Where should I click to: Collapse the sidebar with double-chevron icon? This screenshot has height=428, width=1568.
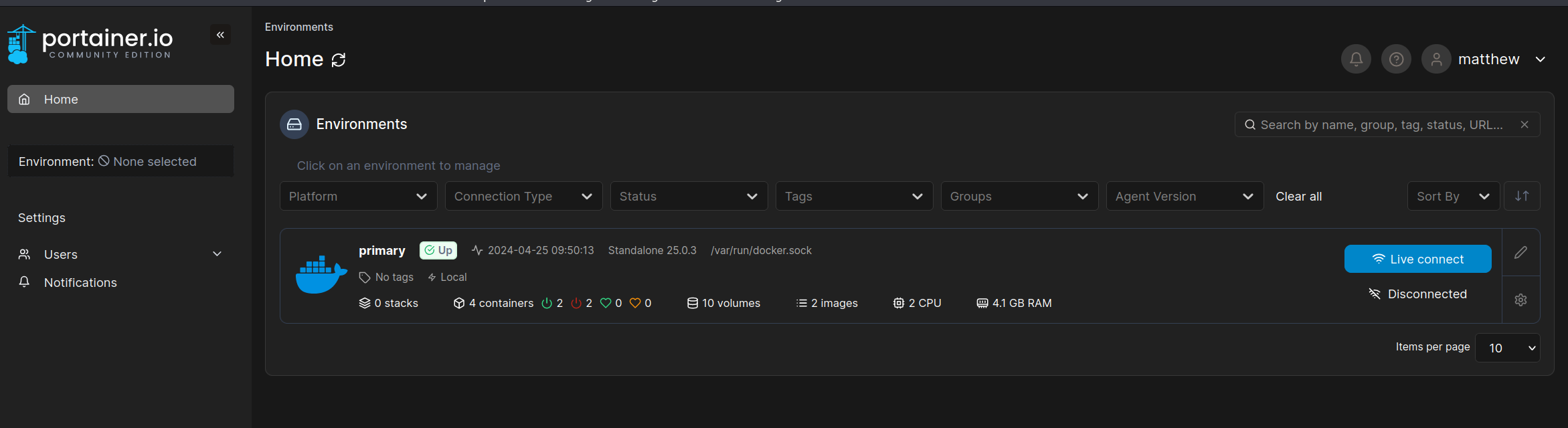[220, 35]
